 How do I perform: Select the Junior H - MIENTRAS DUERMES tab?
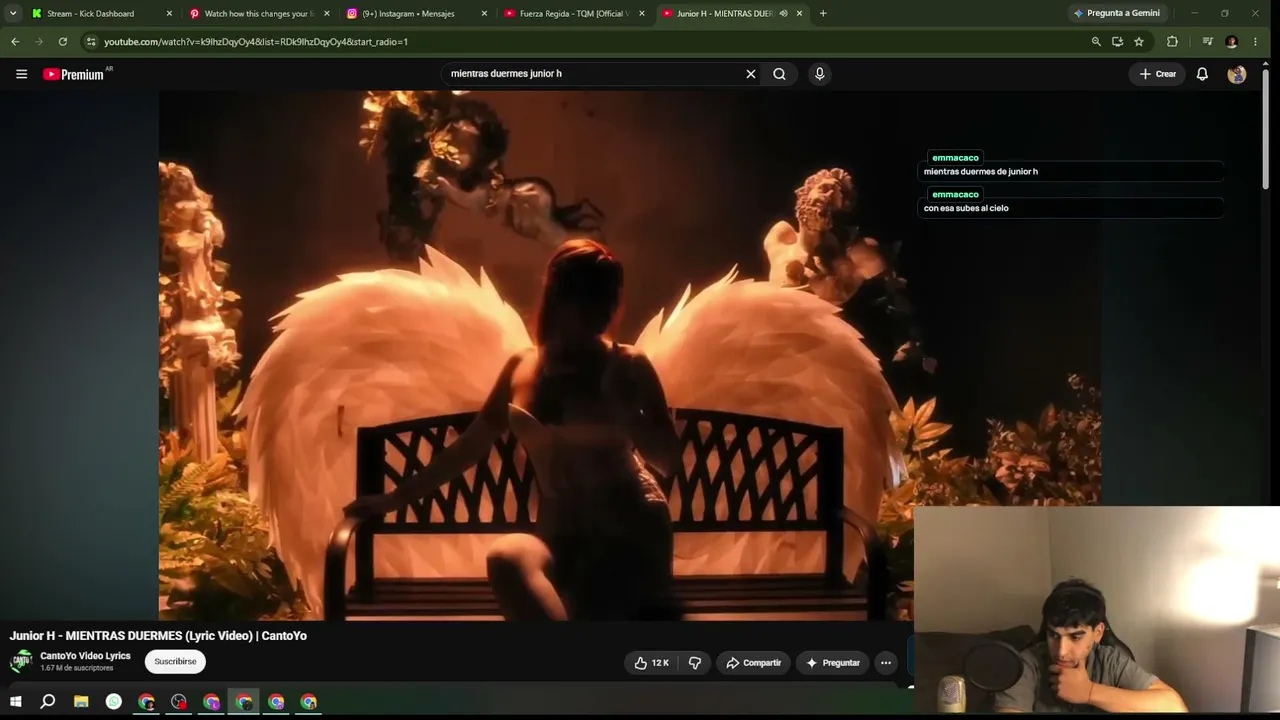tap(724, 14)
